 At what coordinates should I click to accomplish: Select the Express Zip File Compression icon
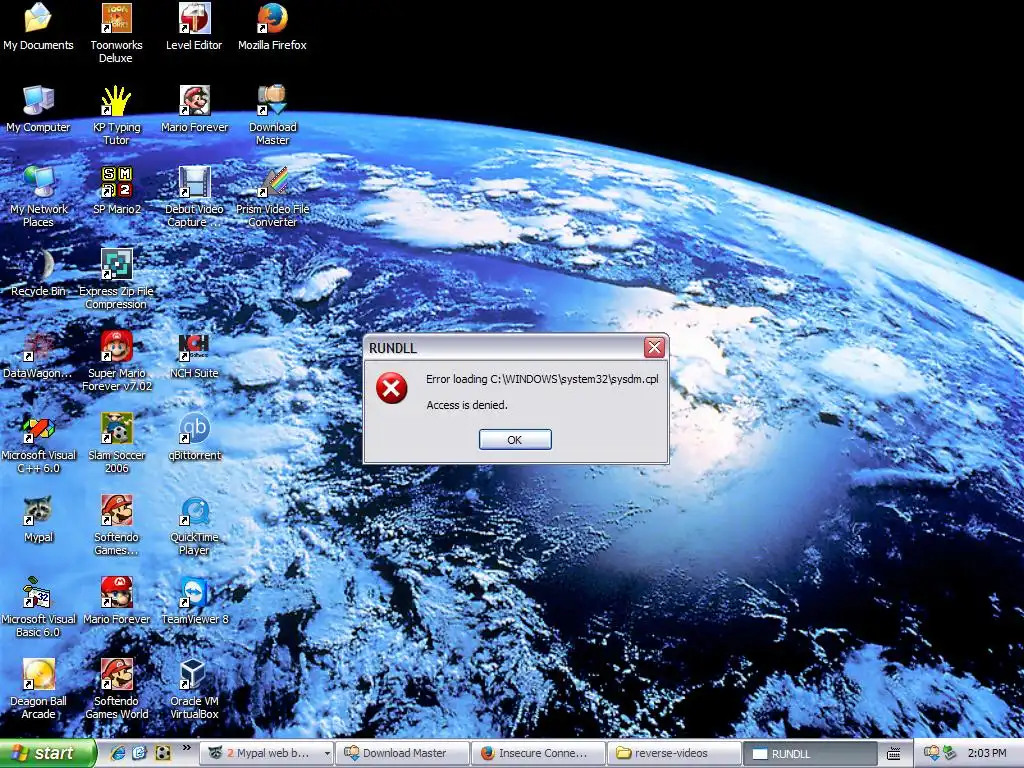[x=116, y=280]
